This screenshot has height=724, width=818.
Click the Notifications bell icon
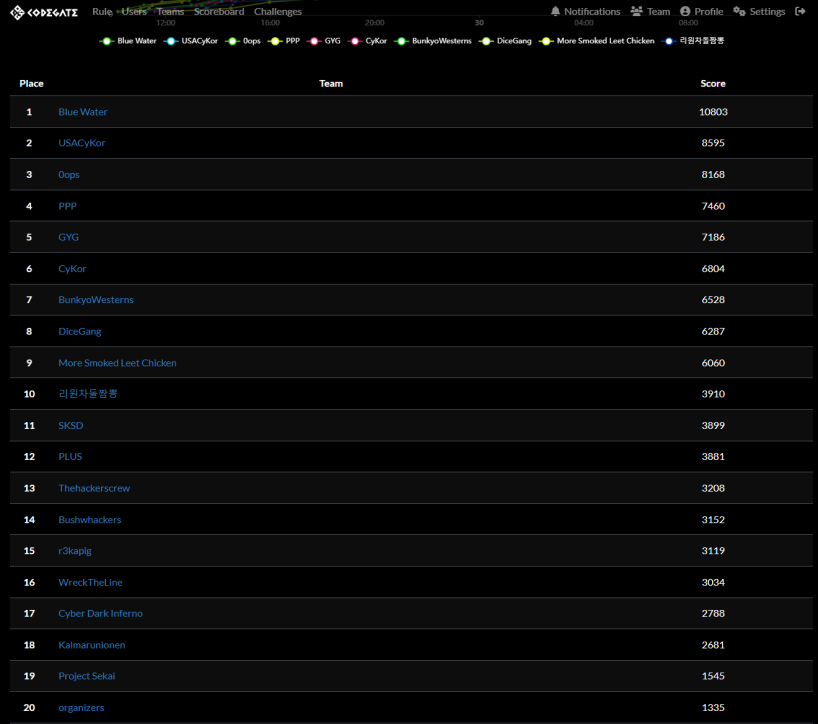coord(555,12)
